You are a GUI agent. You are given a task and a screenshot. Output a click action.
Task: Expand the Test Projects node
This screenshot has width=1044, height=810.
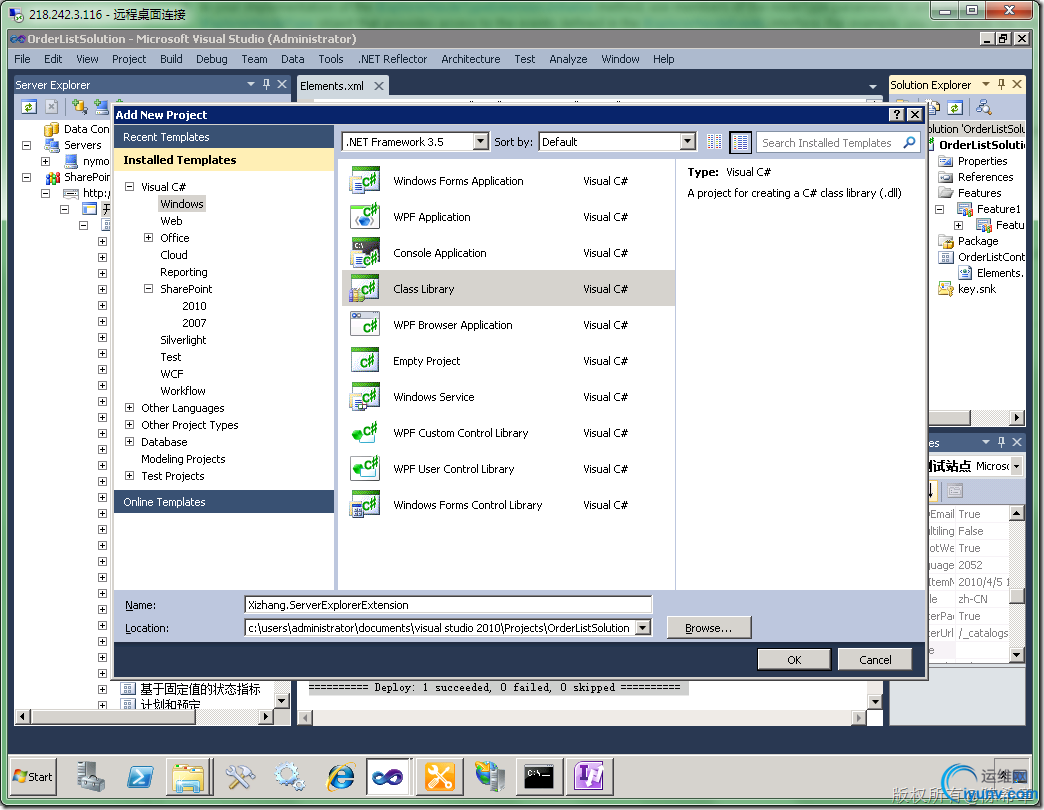click(x=130, y=476)
